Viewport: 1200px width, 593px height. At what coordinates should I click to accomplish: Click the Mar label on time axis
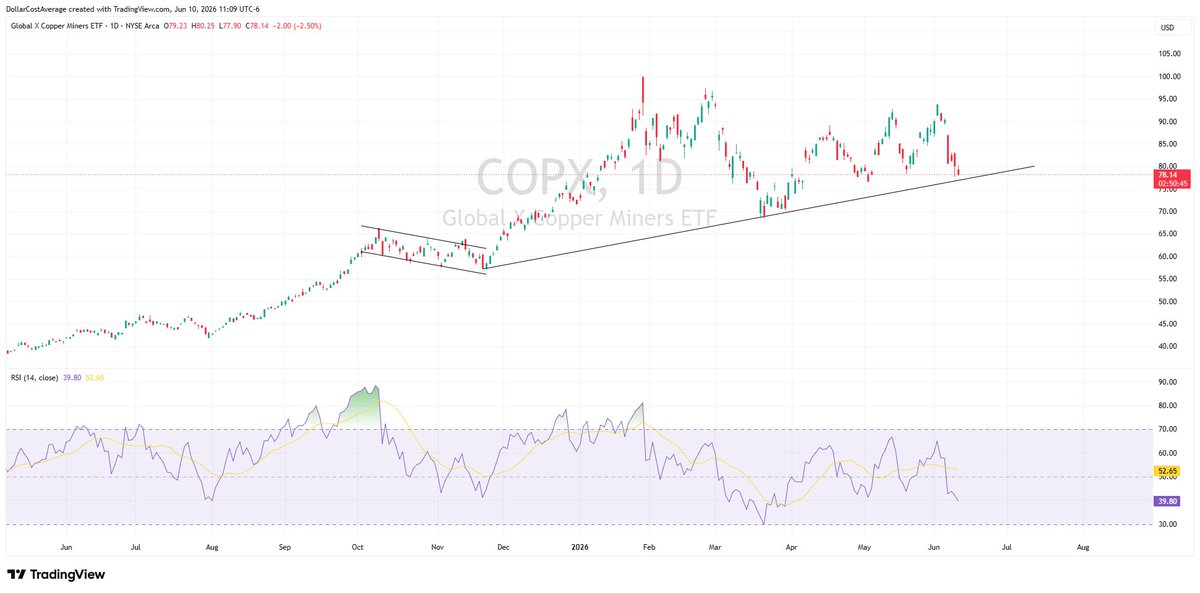click(715, 548)
